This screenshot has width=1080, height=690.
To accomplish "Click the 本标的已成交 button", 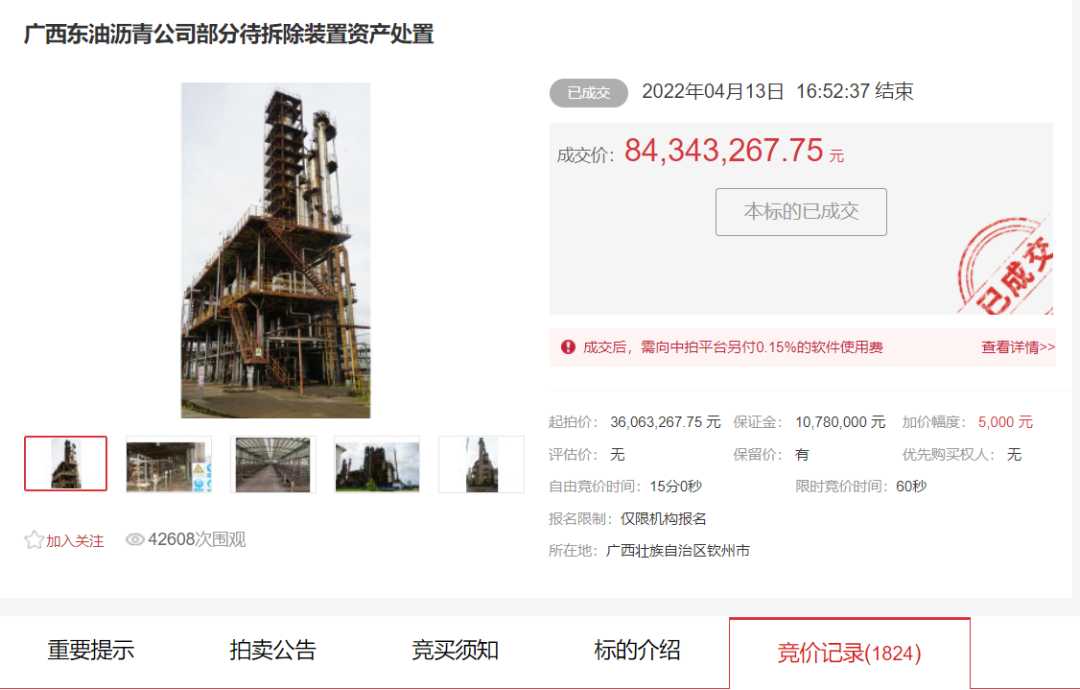I will click(801, 212).
